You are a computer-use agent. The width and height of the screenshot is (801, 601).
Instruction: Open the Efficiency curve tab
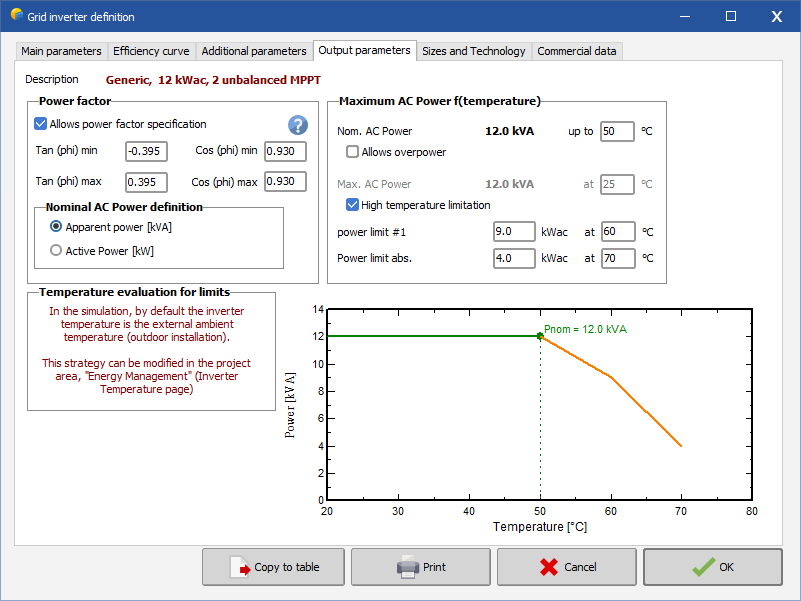[151, 51]
